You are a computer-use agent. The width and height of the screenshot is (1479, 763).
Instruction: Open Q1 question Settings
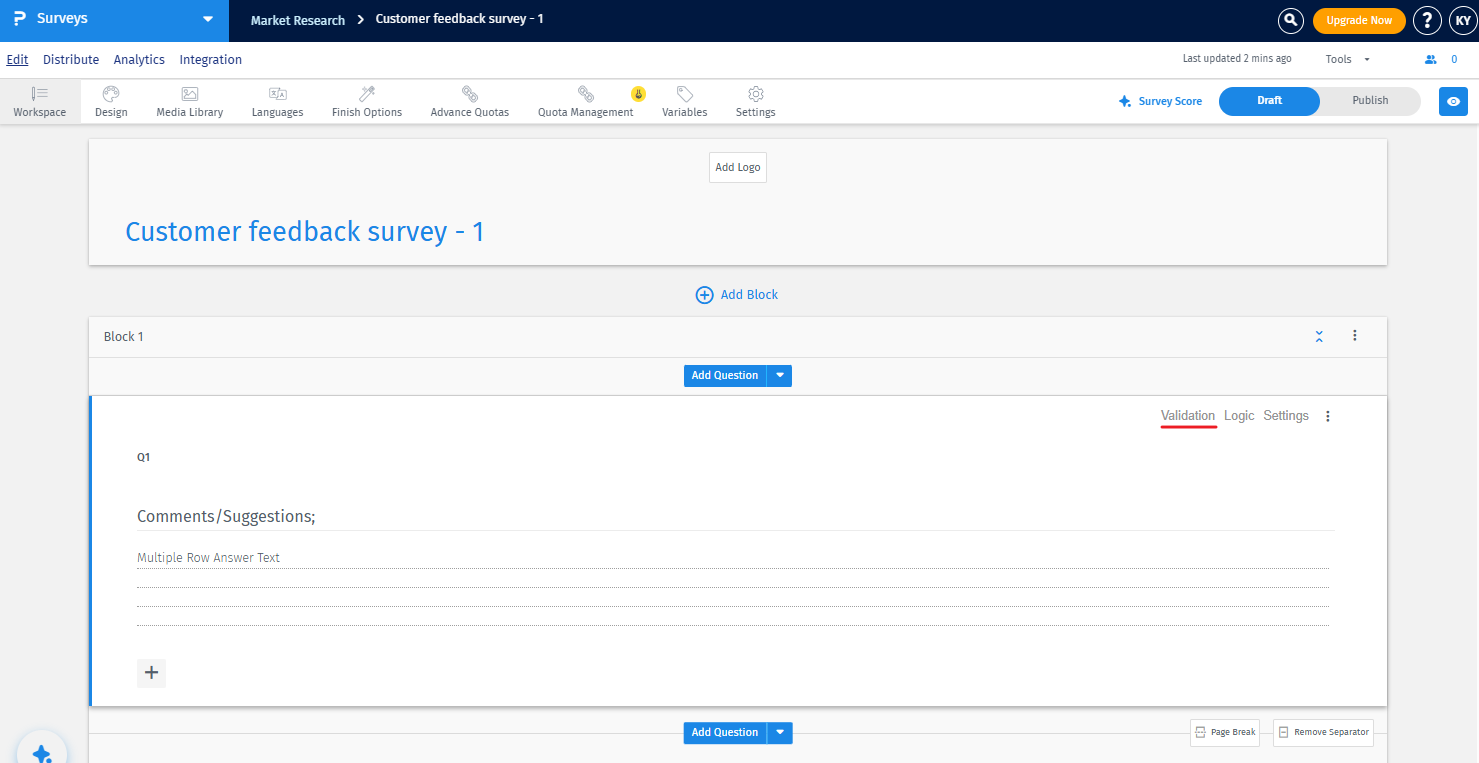pos(1286,416)
